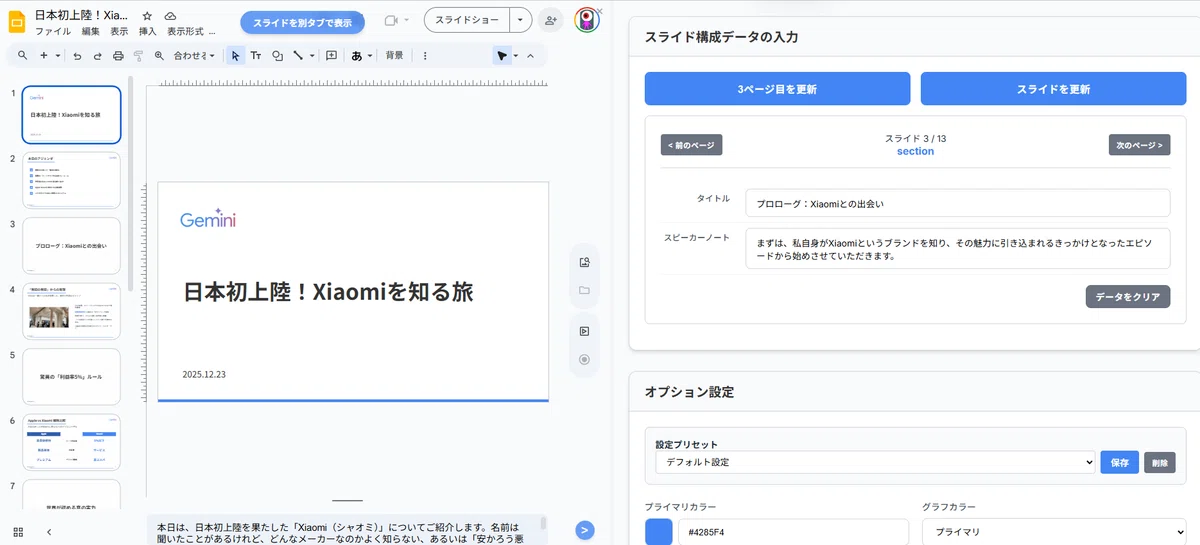Delete the preset with 削除 button
Viewport: 1200px width, 545px height.
click(x=1160, y=463)
